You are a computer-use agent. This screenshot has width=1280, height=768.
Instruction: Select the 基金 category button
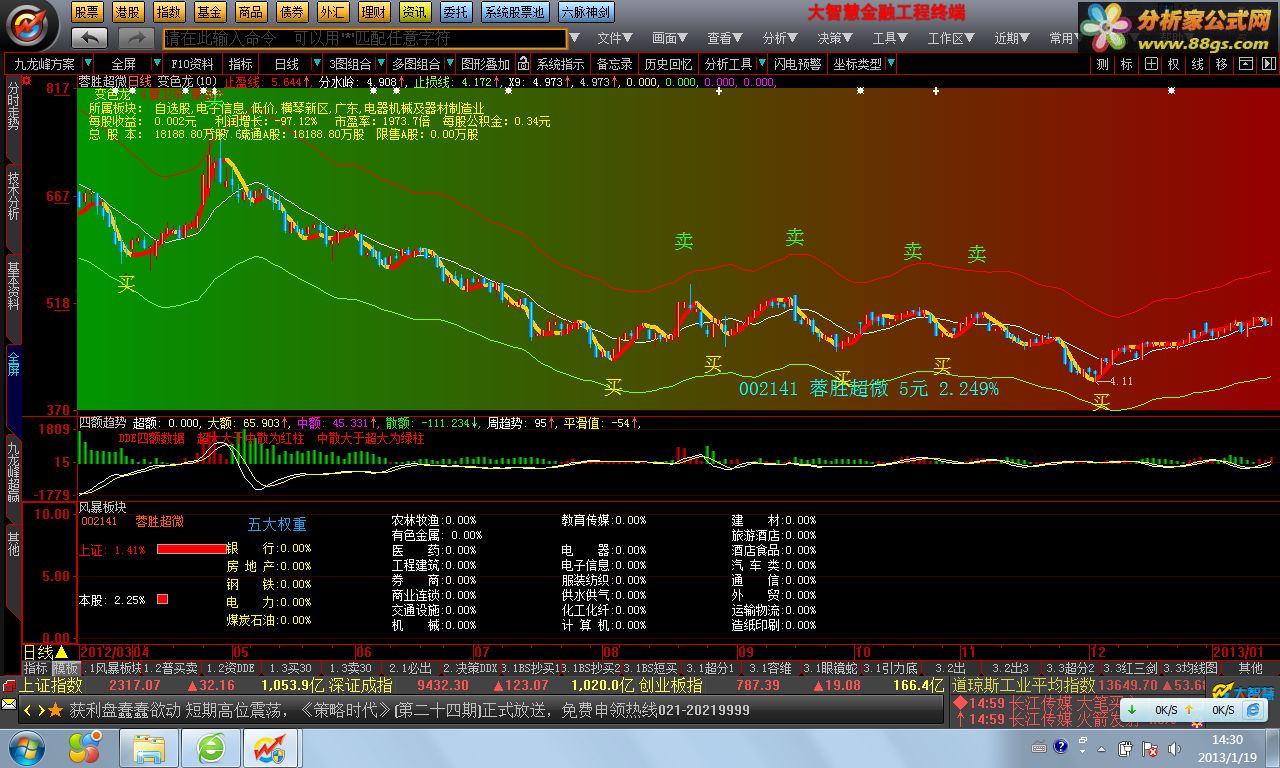(x=210, y=12)
